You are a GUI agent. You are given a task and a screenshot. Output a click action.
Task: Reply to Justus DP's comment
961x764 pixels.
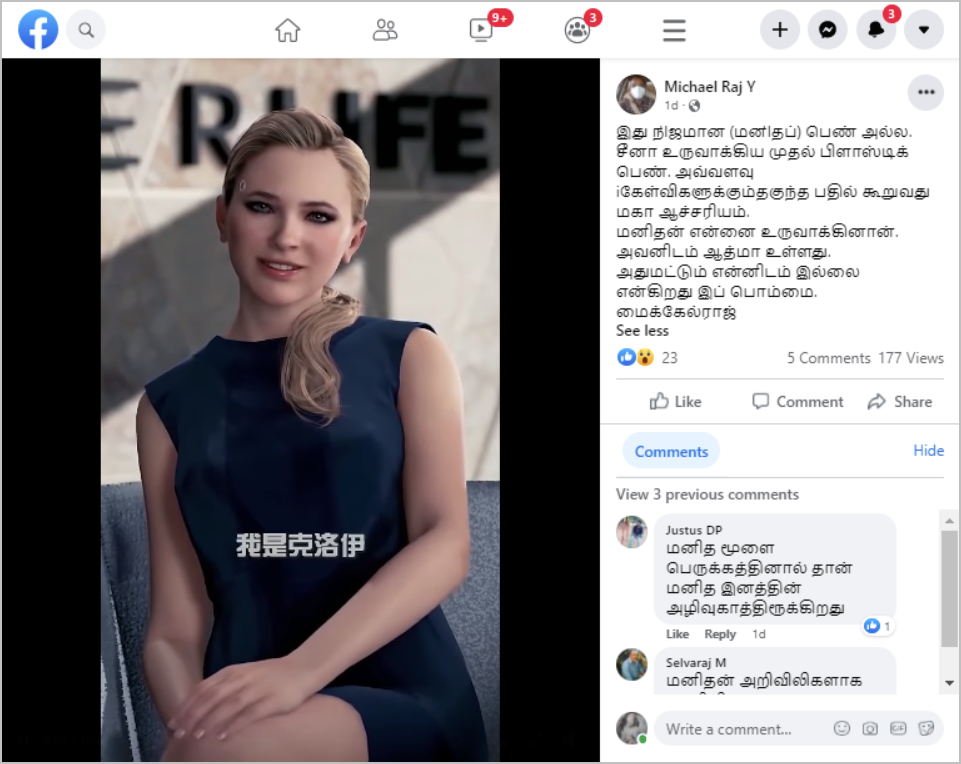tap(720, 634)
